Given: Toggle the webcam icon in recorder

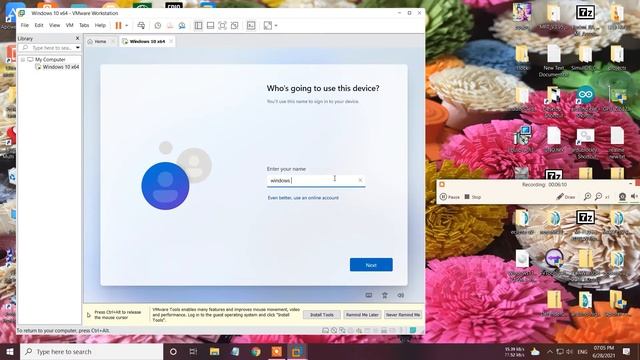Looking at the screenshot, I should (622, 197).
